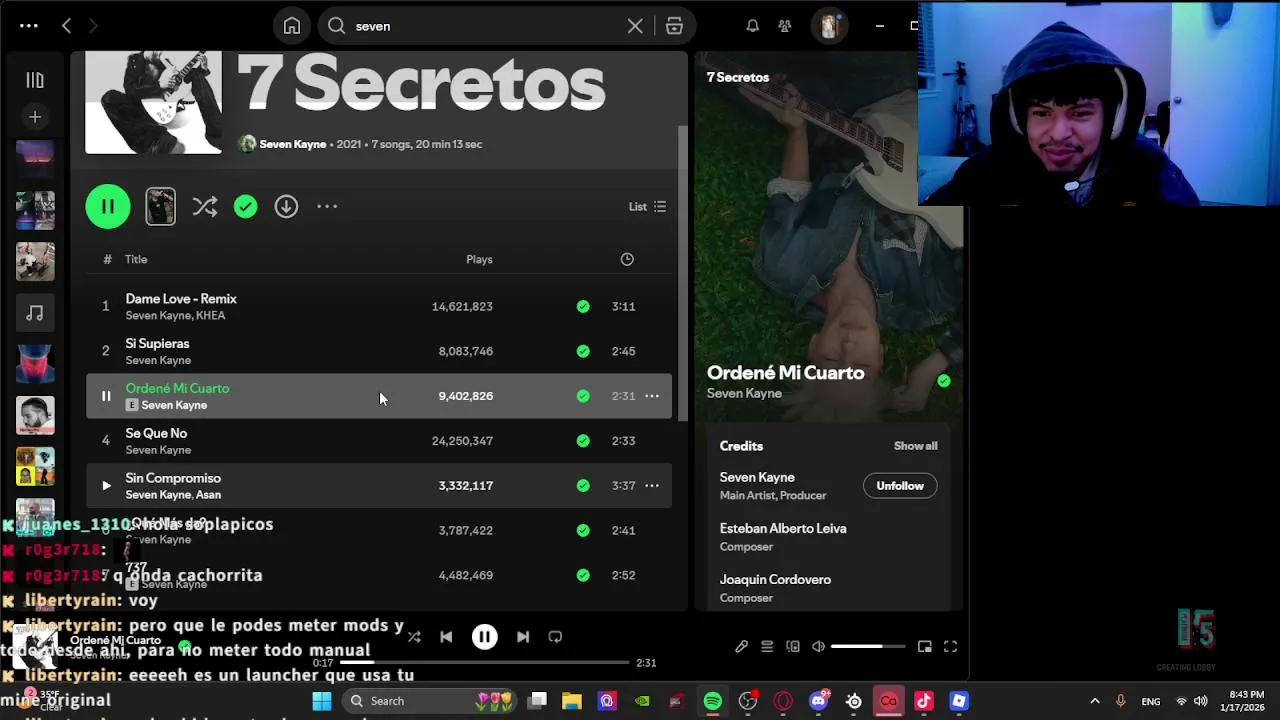
Task: Open the lyrics microphone icon
Action: tap(741, 647)
